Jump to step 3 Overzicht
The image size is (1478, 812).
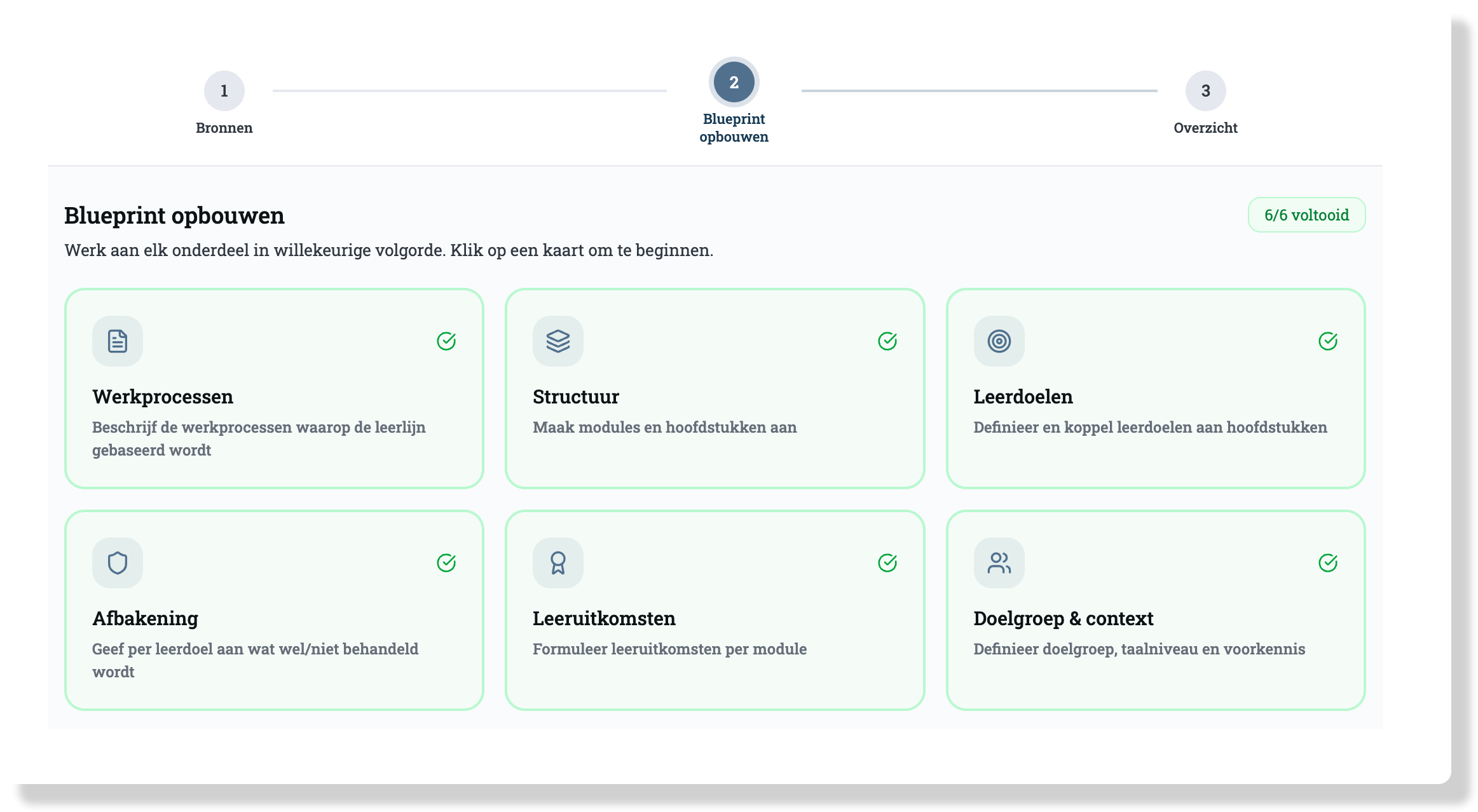(x=1205, y=91)
